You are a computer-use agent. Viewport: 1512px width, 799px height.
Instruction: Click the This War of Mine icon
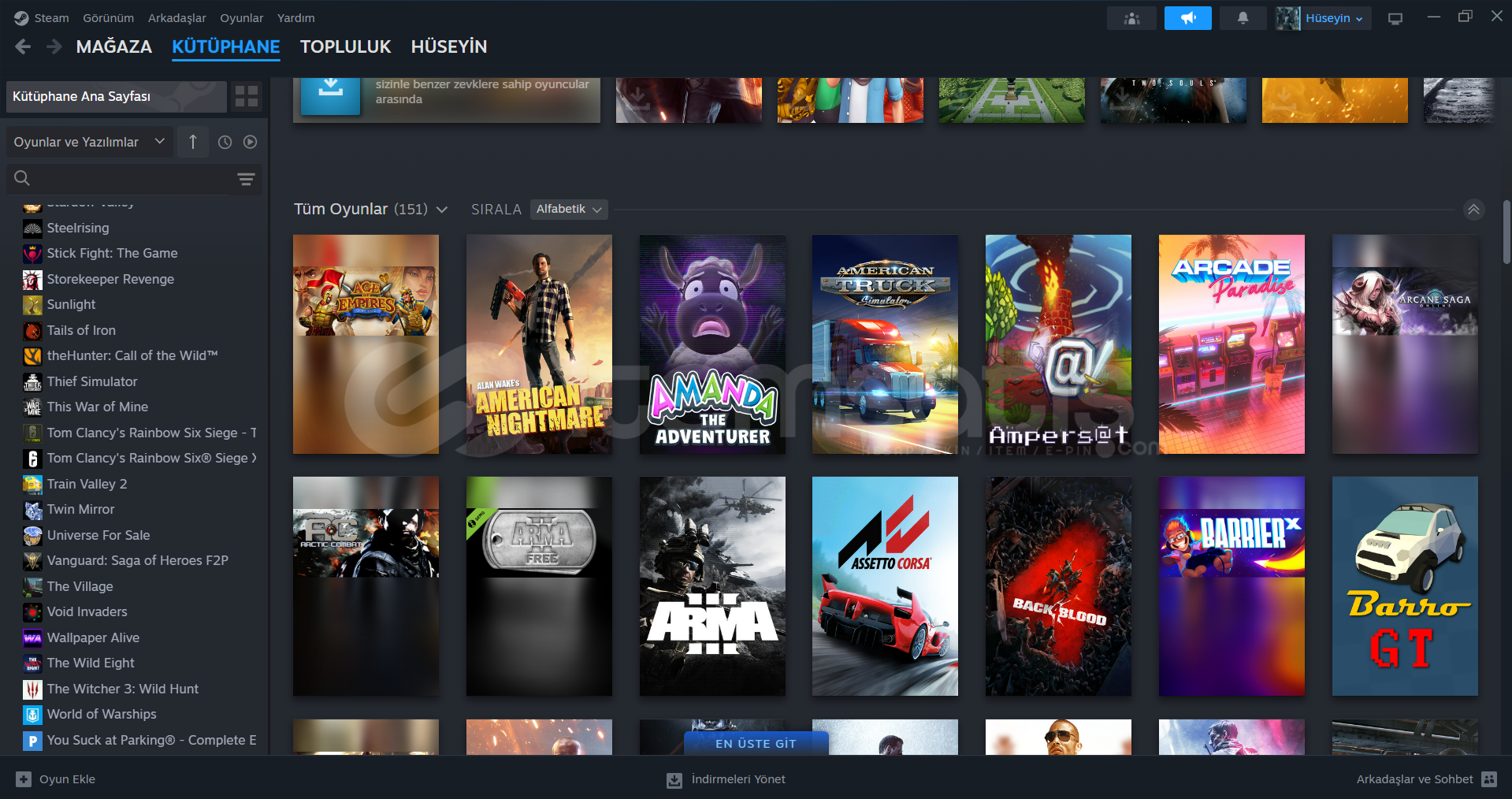click(32, 407)
